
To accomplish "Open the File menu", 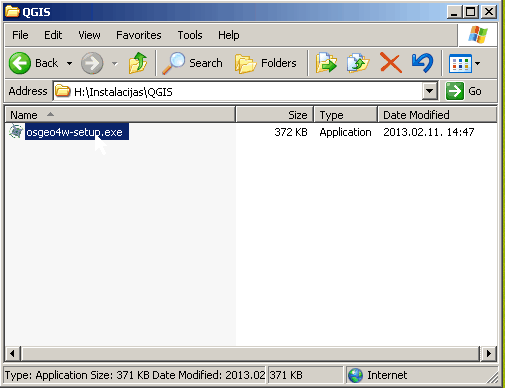I will 20,35.
